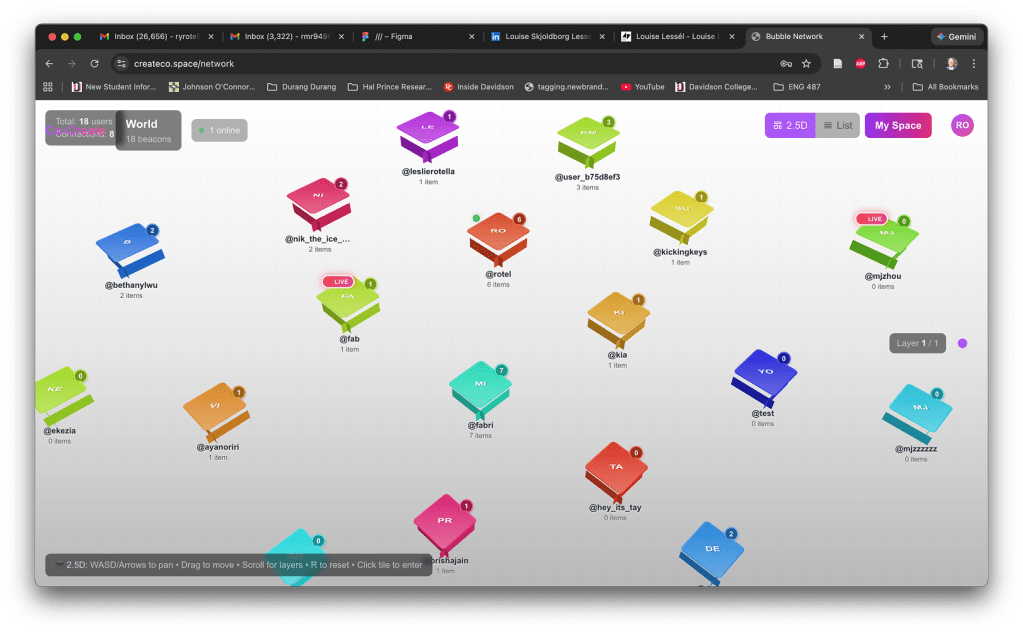Select the @bethanylwu blue beacon tile
Screen dimensions: 1023x633
pyautogui.click(x=129, y=251)
